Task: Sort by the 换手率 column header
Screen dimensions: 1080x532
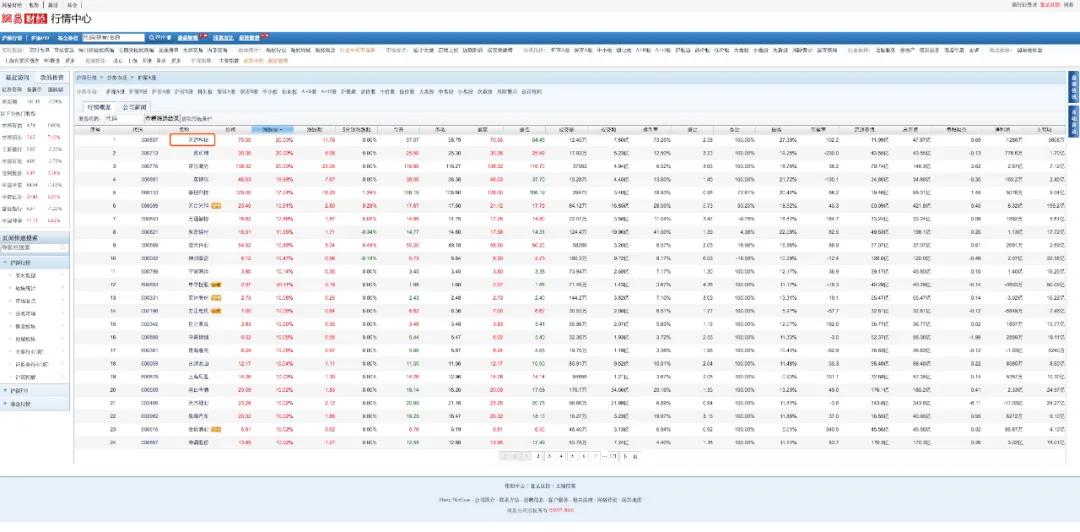Action: click(650, 129)
